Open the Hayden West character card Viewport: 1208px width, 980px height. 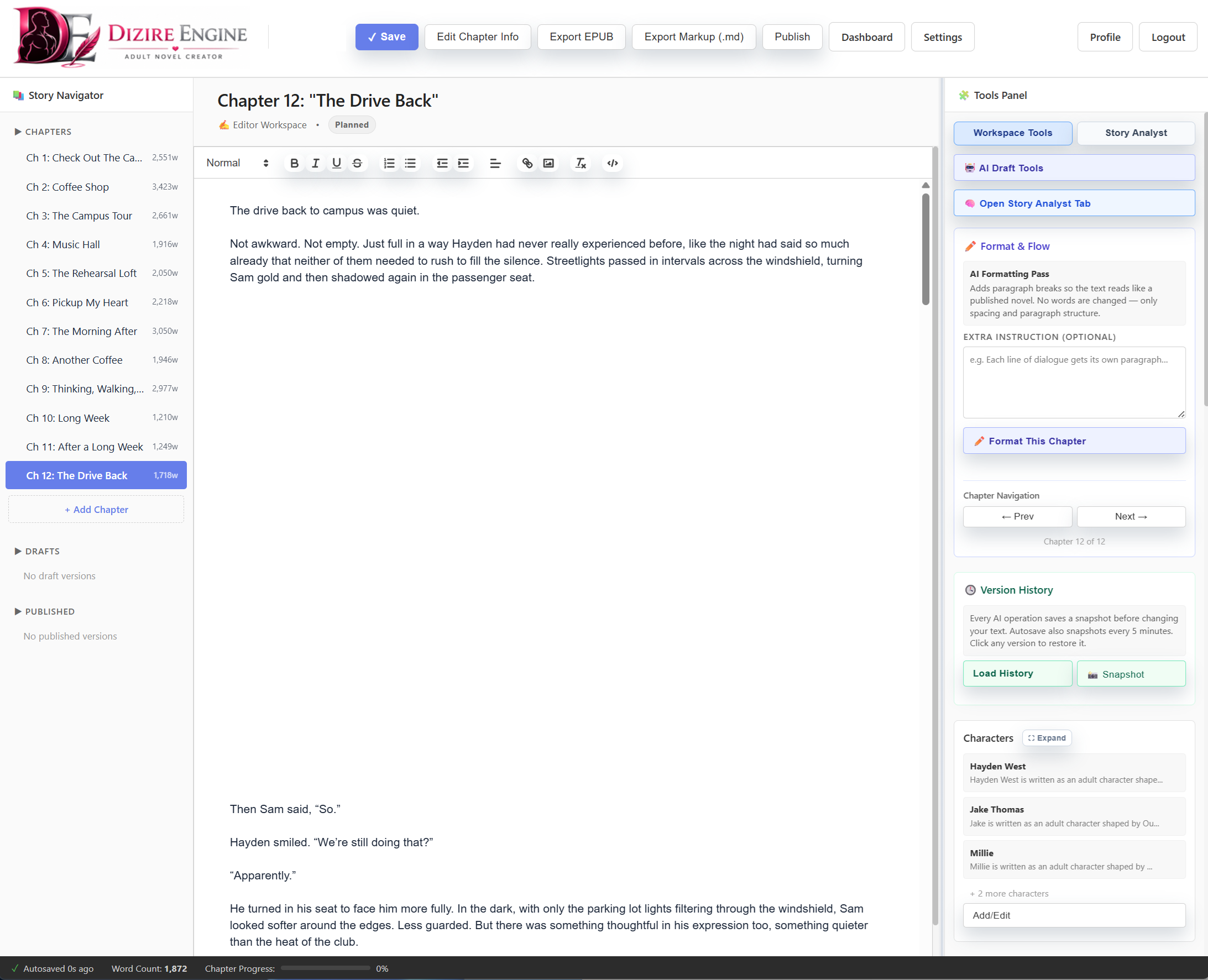(x=1074, y=773)
